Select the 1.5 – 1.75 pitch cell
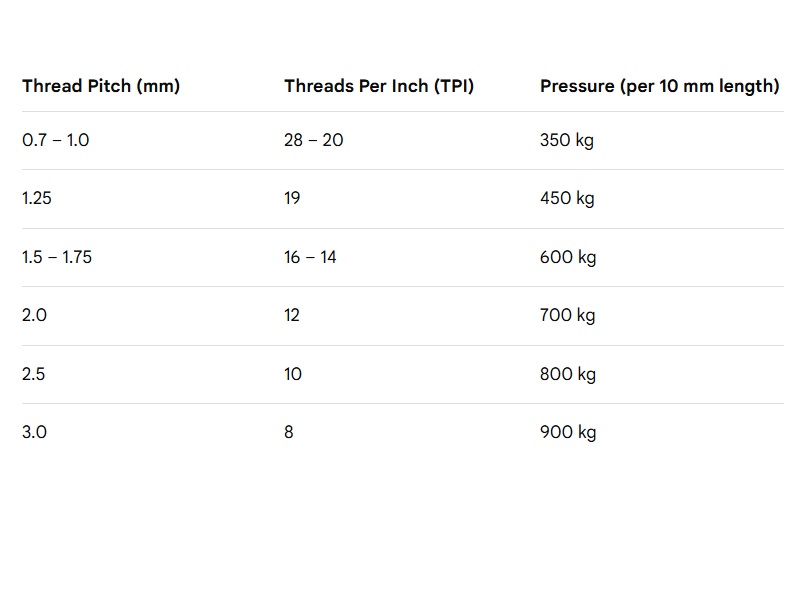 [x=57, y=257]
